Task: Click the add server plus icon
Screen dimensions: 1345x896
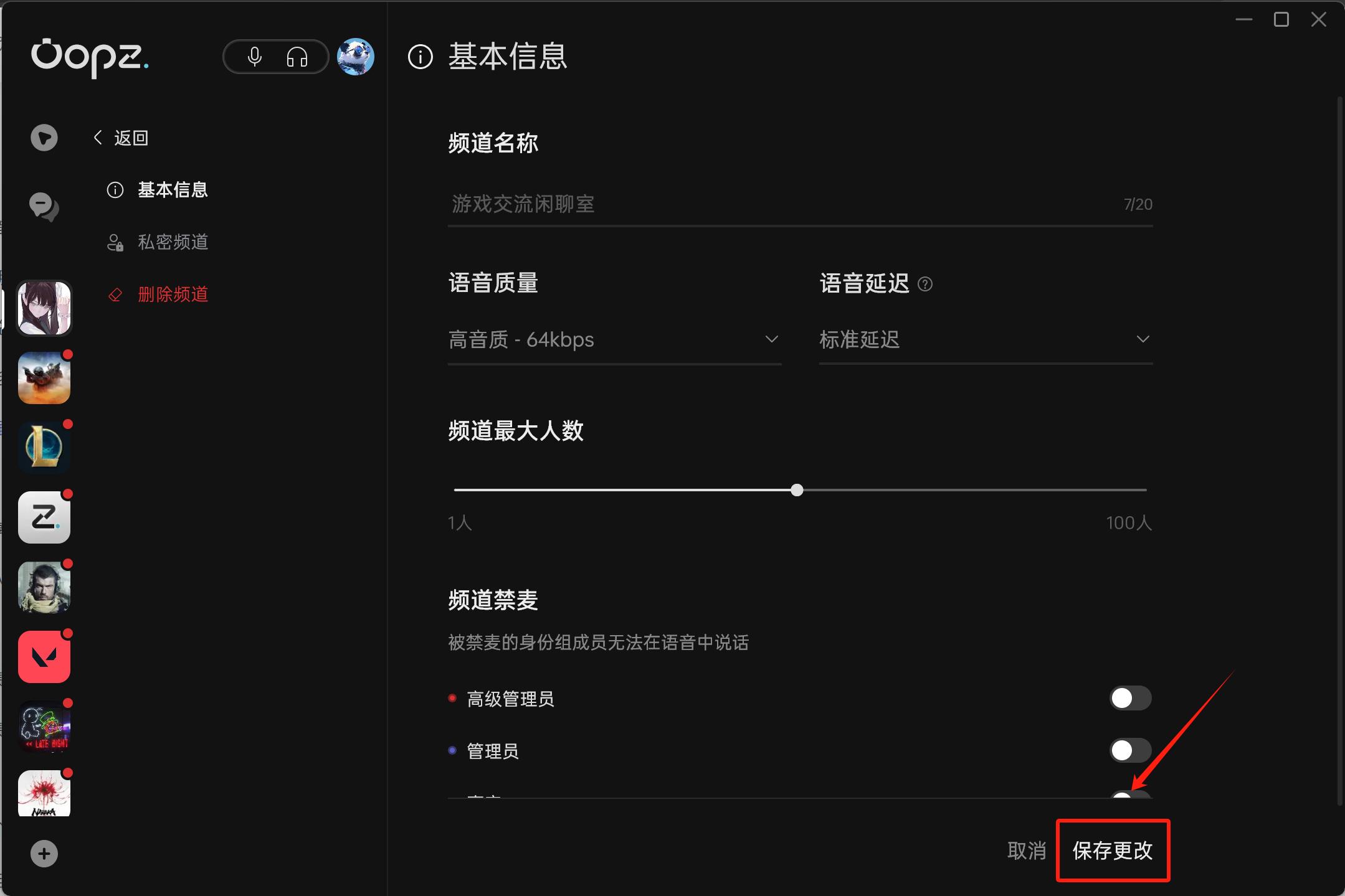Action: tap(44, 854)
